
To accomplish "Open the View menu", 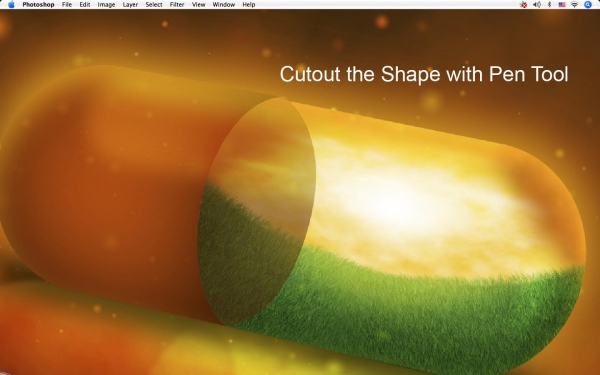I will [x=199, y=5].
